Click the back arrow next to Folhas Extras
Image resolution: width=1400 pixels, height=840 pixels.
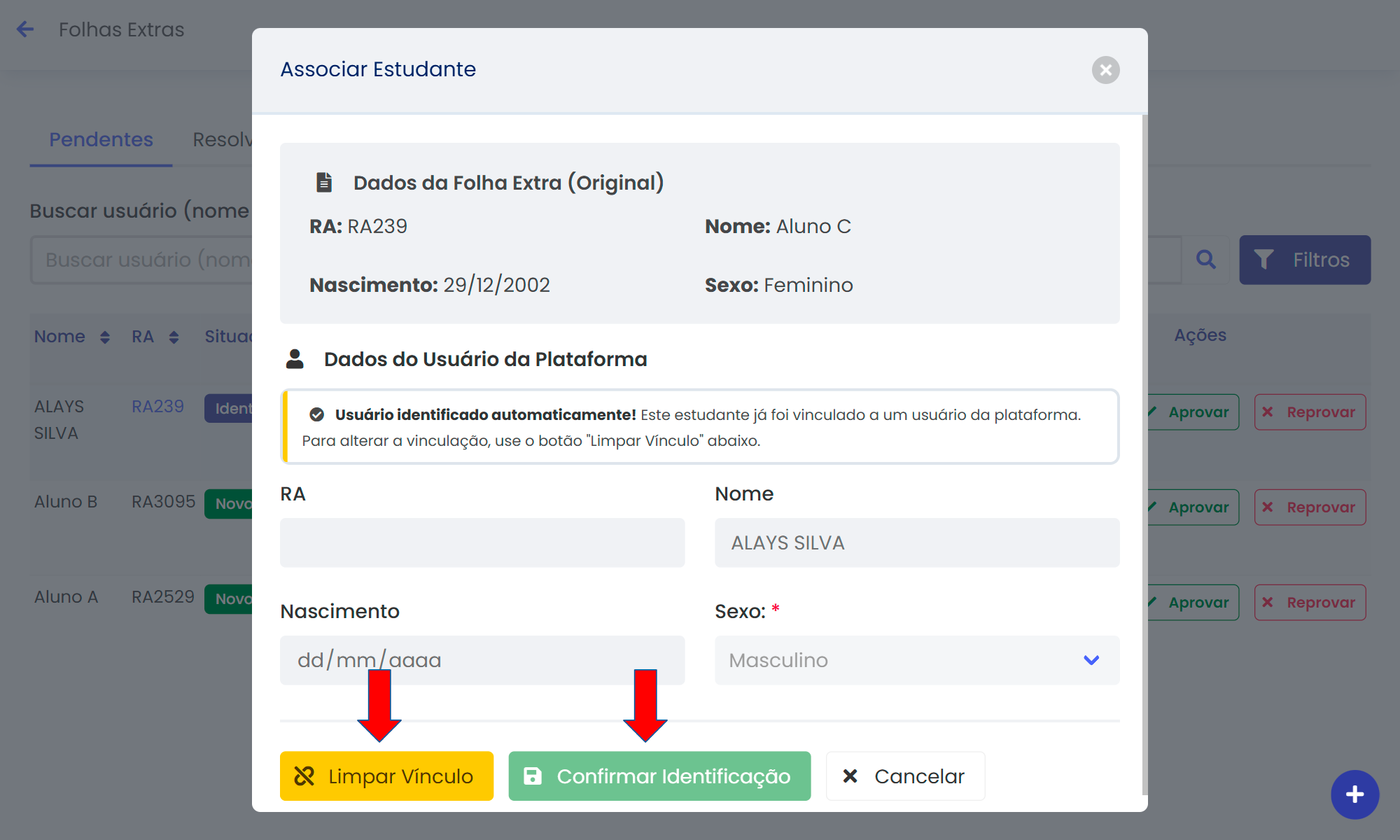coord(25,29)
